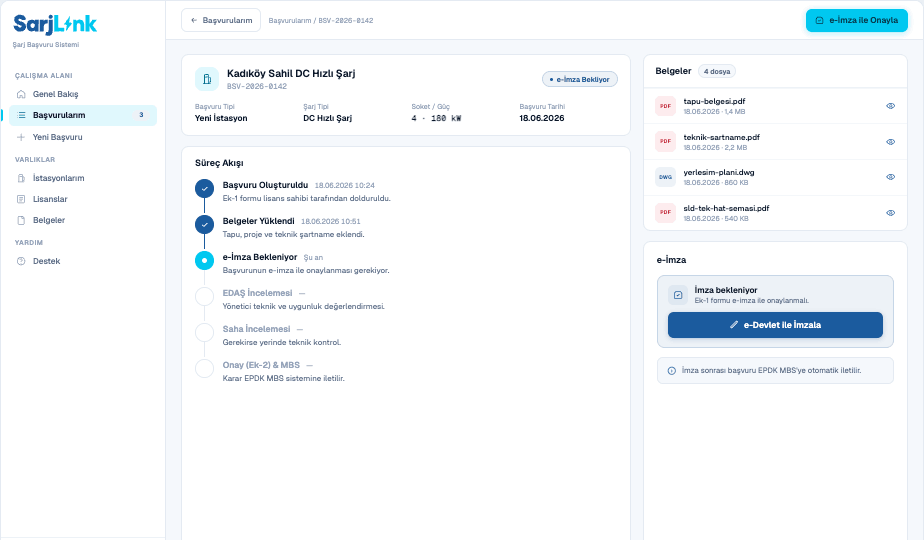Preview teknik-sartname.pdf with eye icon
Screen dimensions: 924x540
pyautogui.click(x=890, y=142)
